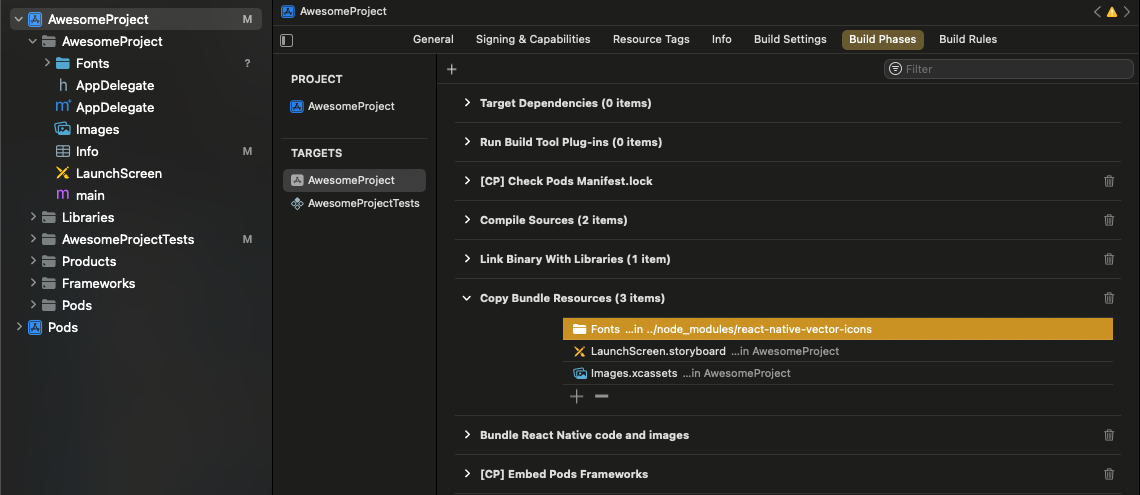Expand the Fonts folder in navigator
The image size is (1140, 495).
tap(48, 63)
